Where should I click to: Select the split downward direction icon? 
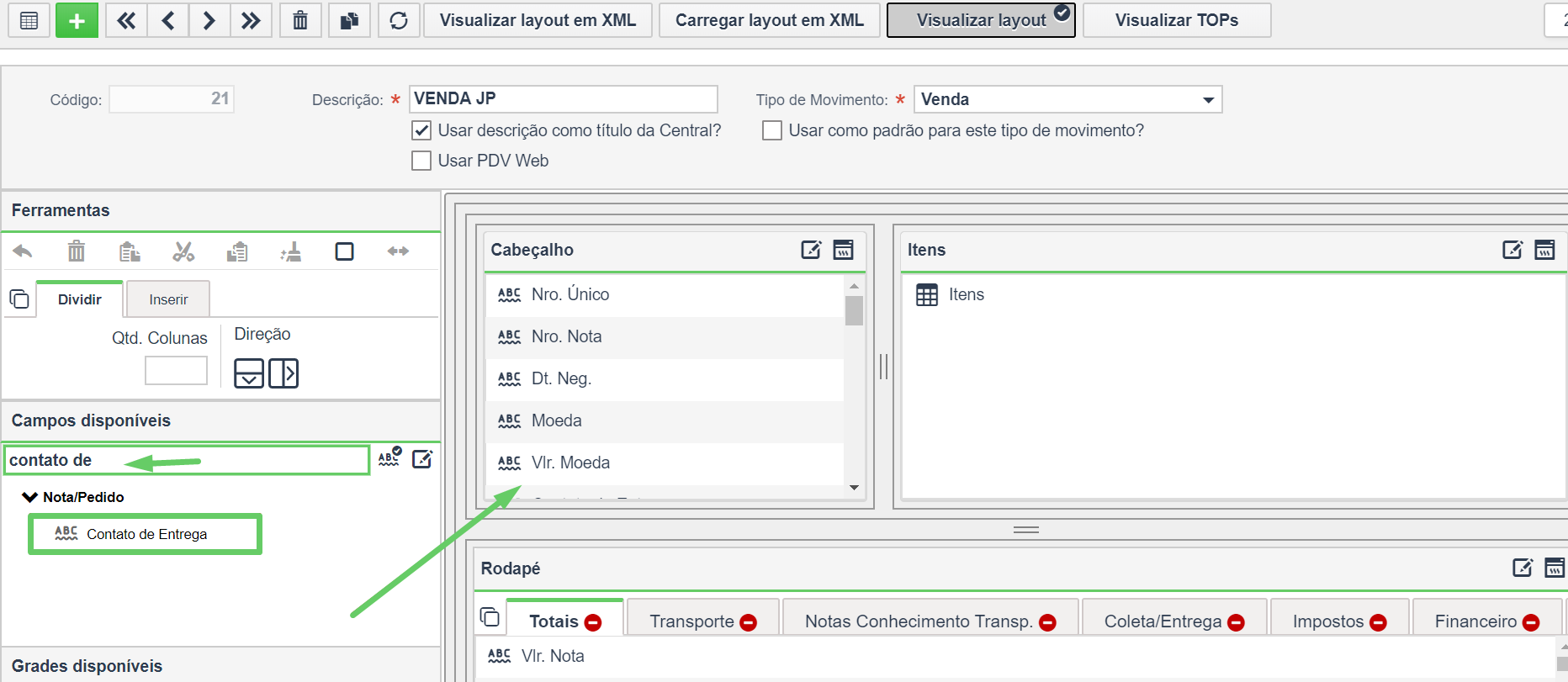(x=249, y=373)
